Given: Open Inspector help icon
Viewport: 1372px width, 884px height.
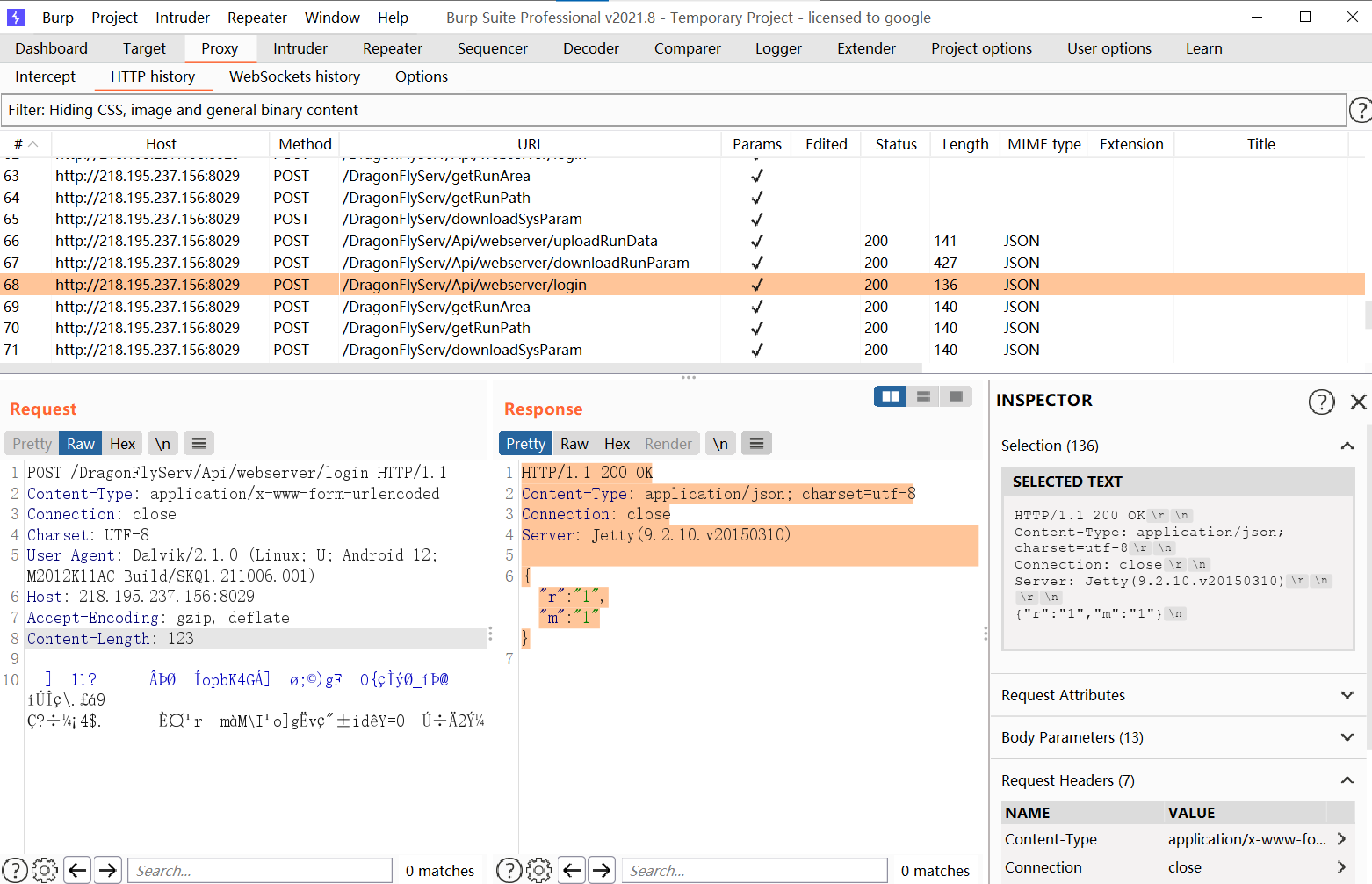Looking at the screenshot, I should coord(1321,402).
